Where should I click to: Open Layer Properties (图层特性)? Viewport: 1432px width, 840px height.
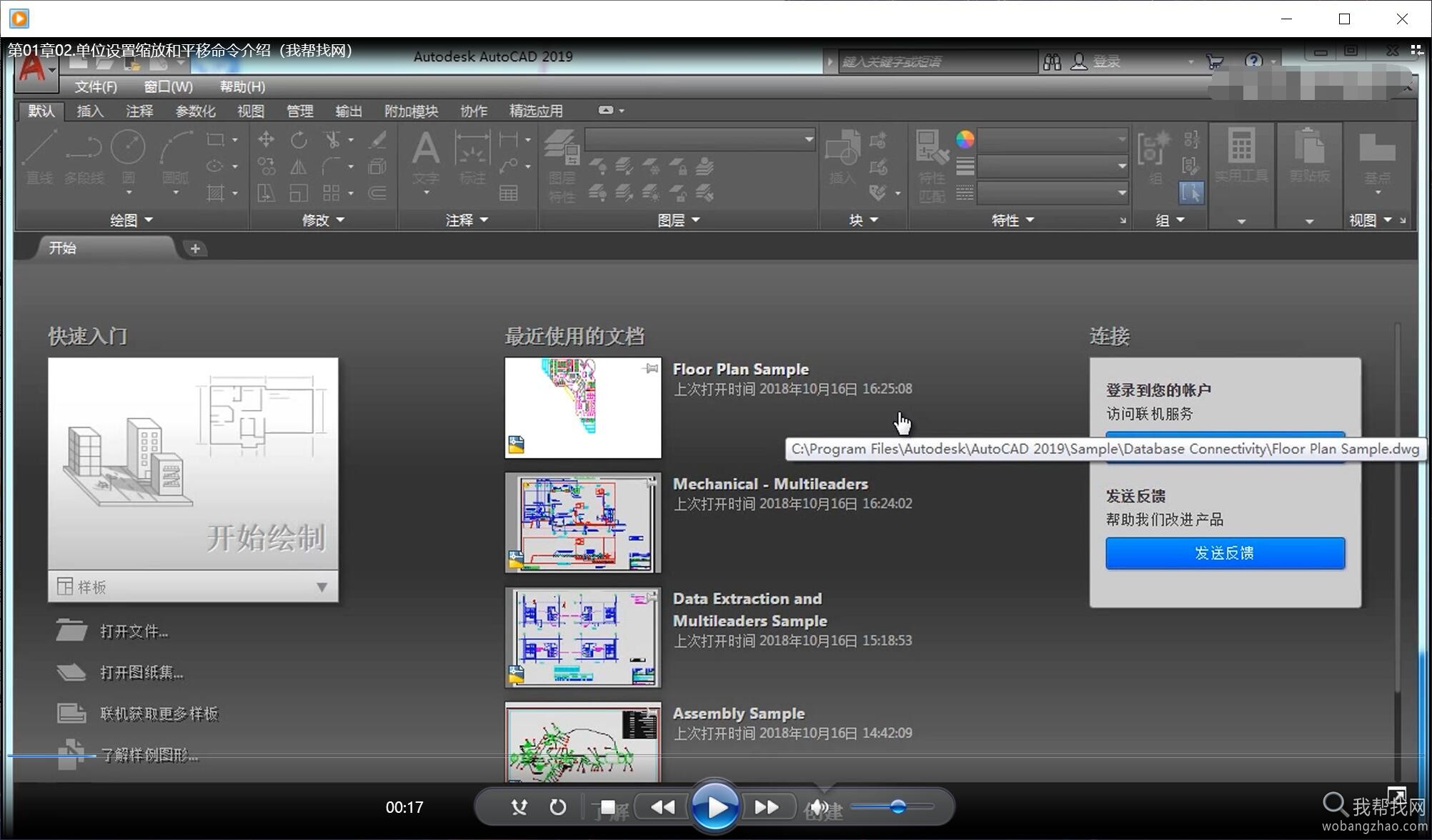[x=562, y=166]
